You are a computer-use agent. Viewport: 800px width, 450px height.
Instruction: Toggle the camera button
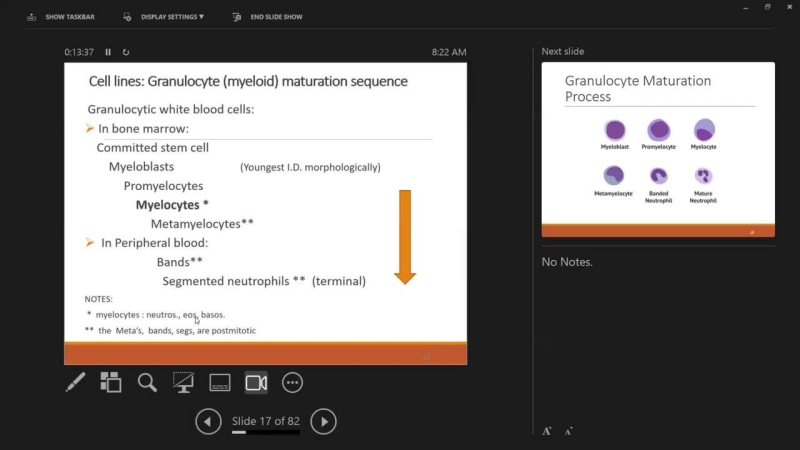pos(256,382)
